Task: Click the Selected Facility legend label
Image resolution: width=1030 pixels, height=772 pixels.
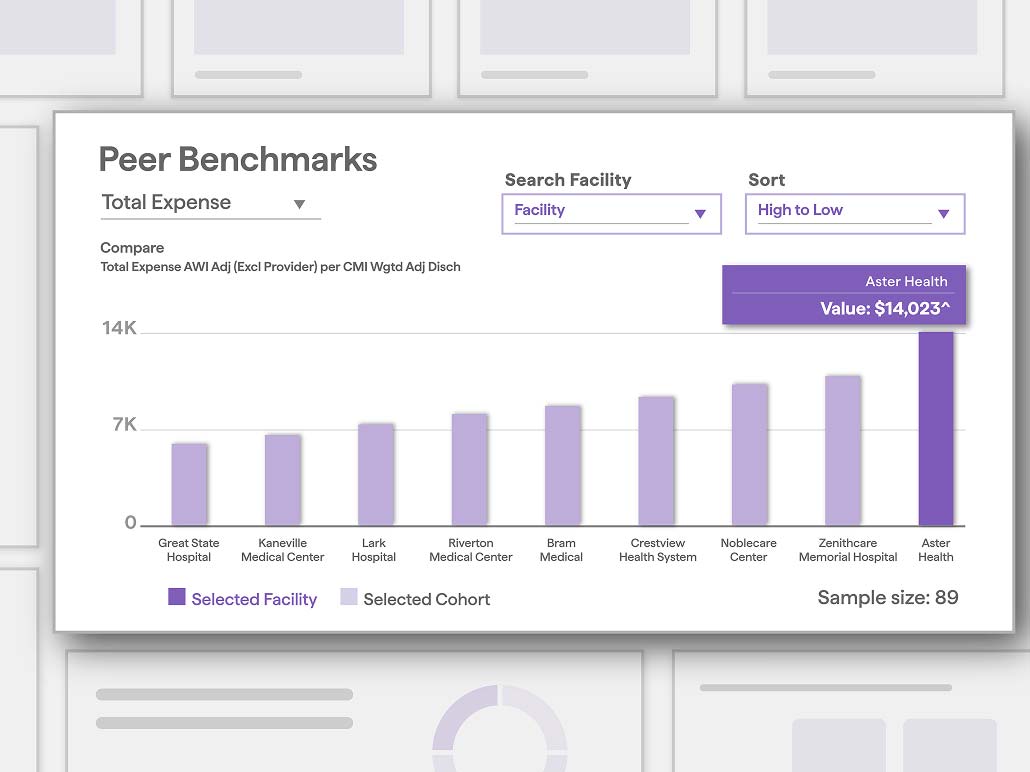Action: coord(254,599)
